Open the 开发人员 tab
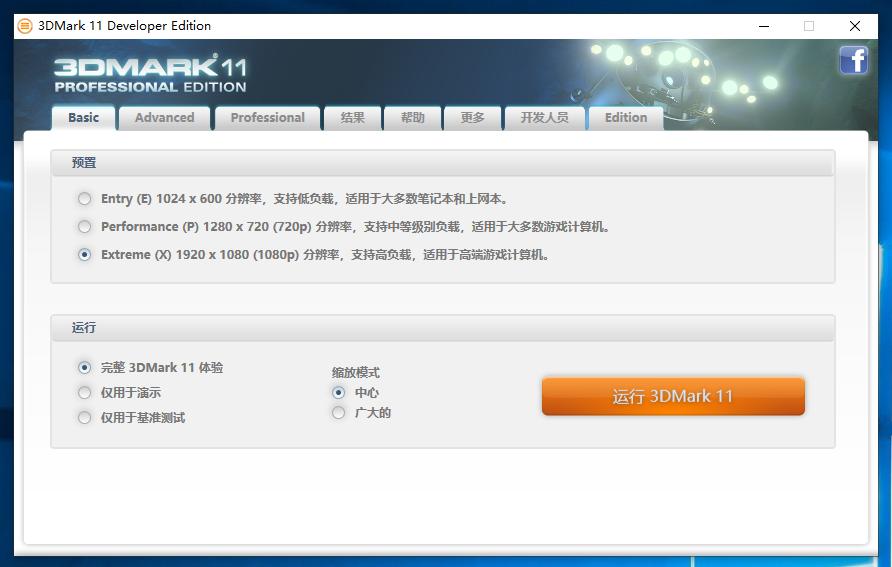Screen dimensions: 892x567 point(544,118)
